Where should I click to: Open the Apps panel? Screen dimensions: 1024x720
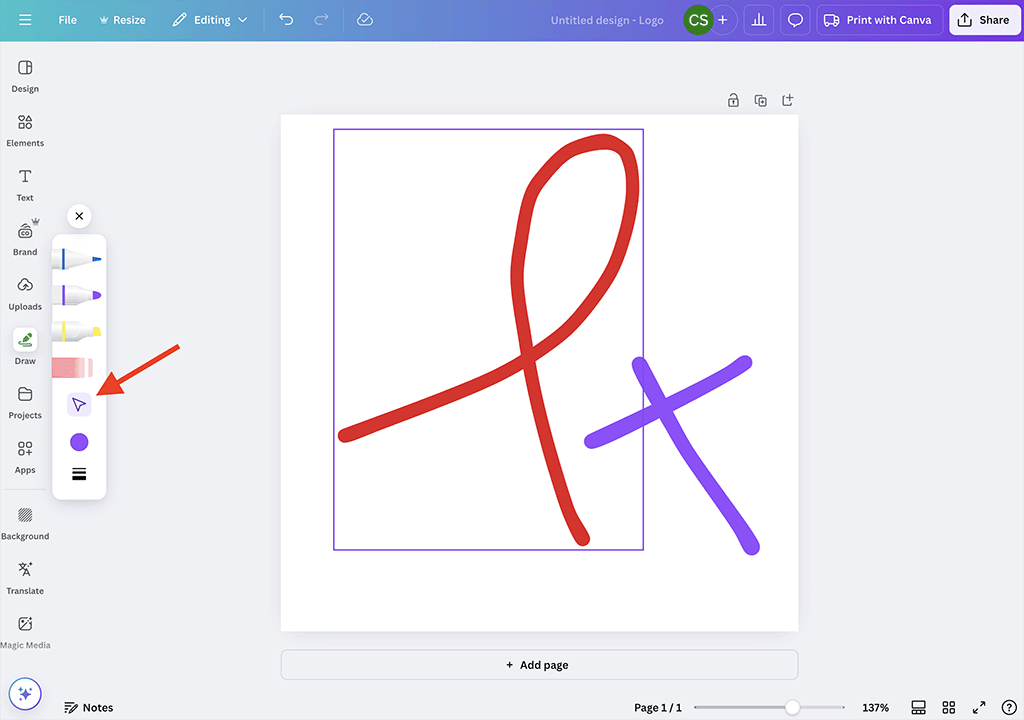pyautogui.click(x=25, y=457)
